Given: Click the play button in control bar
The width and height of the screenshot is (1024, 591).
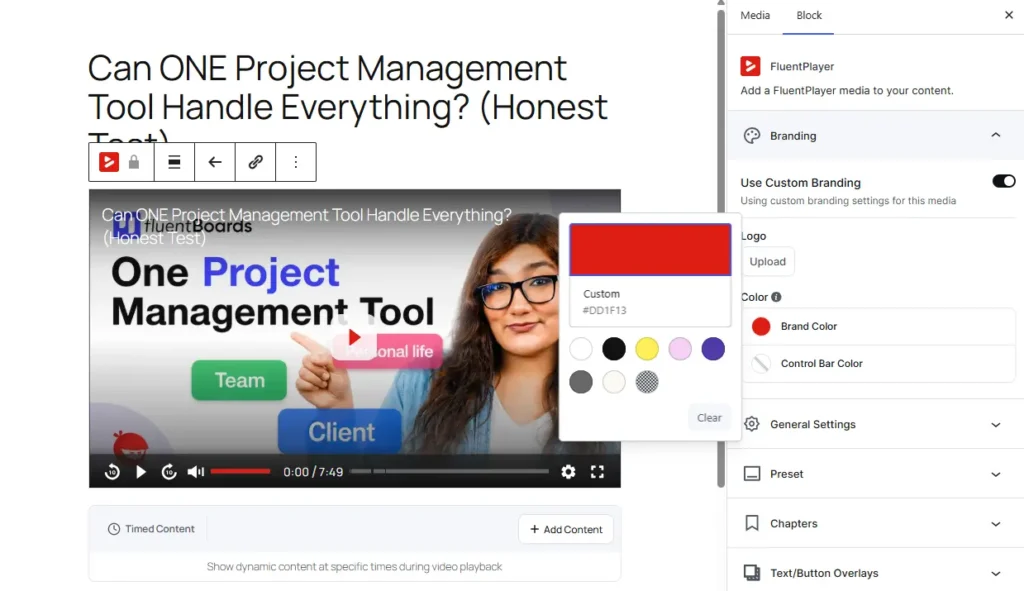Looking at the screenshot, I should click(x=140, y=471).
